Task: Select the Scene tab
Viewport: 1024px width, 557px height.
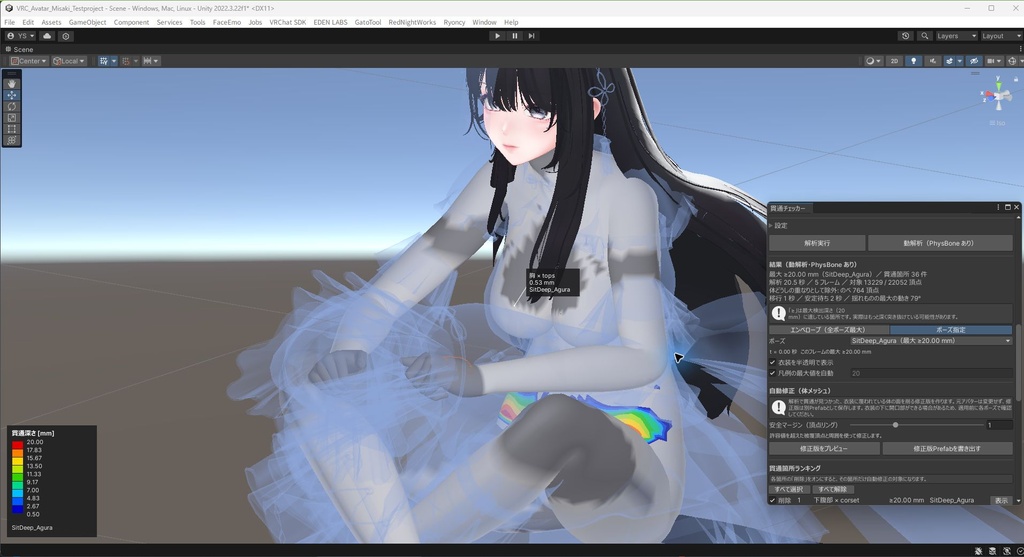Action: click(x=20, y=49)
